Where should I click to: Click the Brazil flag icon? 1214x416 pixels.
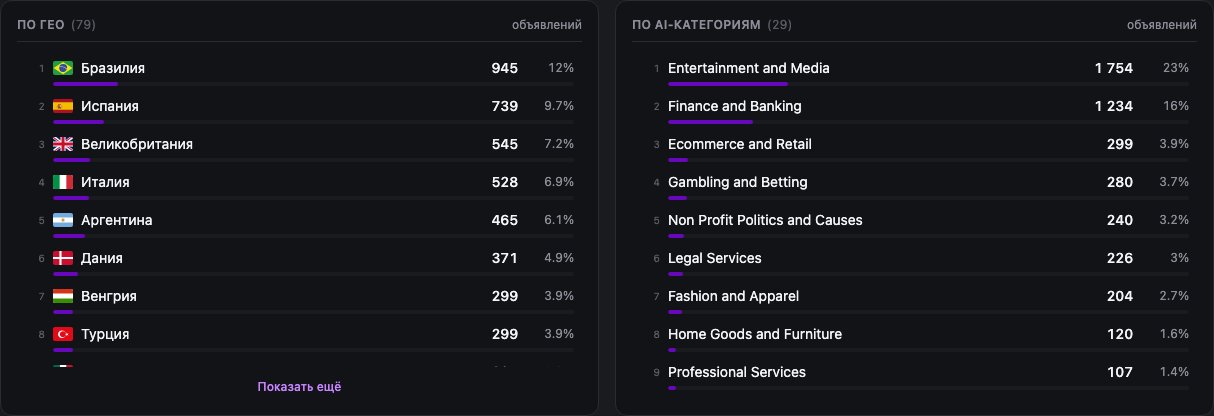click(63, 68)
